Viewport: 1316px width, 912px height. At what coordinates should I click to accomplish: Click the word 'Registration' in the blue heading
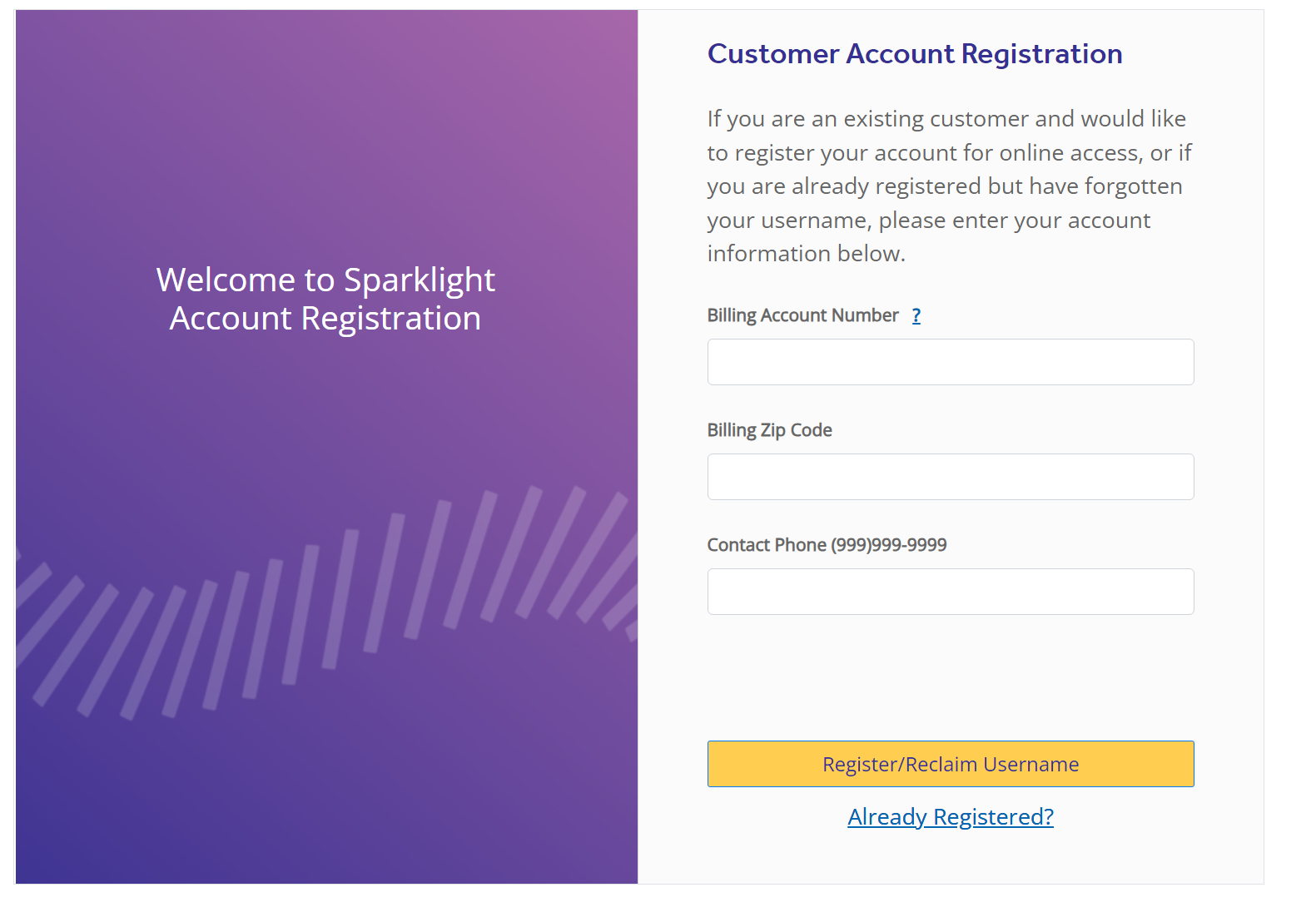click(x=1041, y=54)
